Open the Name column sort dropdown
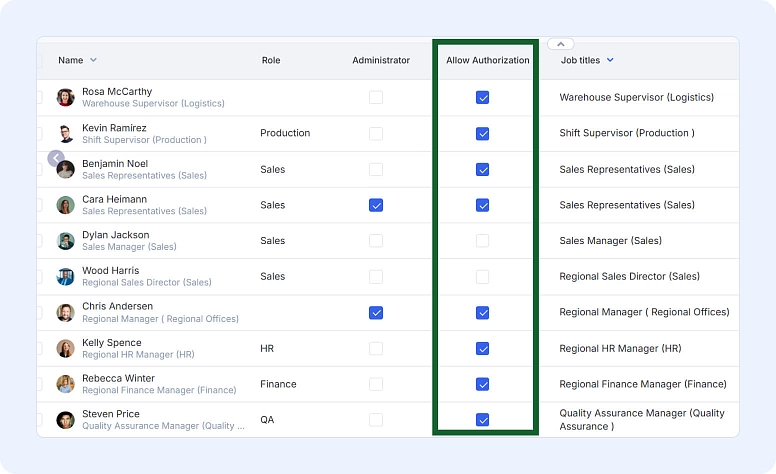The image size is (776, 474). click(94, 61)
